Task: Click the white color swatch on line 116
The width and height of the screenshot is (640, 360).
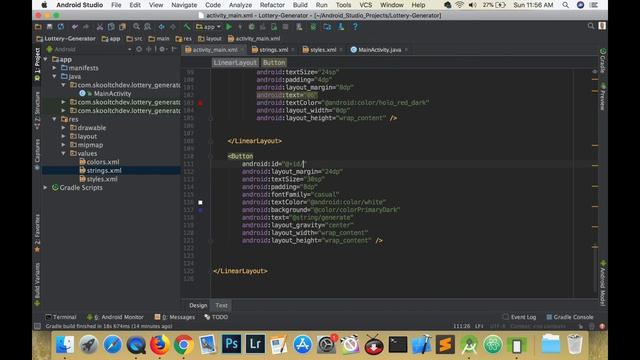Action: (200, 202)
